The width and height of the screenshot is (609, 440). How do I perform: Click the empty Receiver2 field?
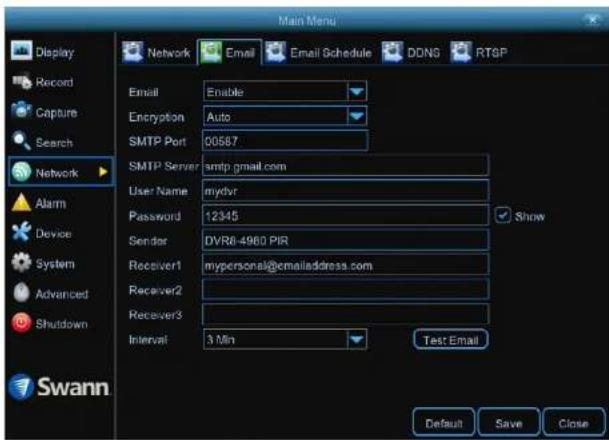click(345, 290)
